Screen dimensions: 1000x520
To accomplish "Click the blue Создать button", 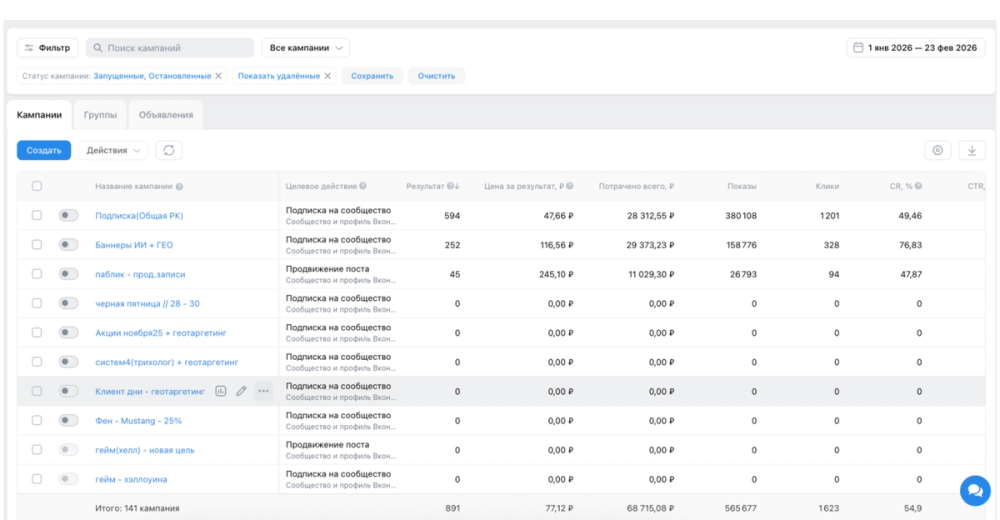I will [x=44, y=150].
